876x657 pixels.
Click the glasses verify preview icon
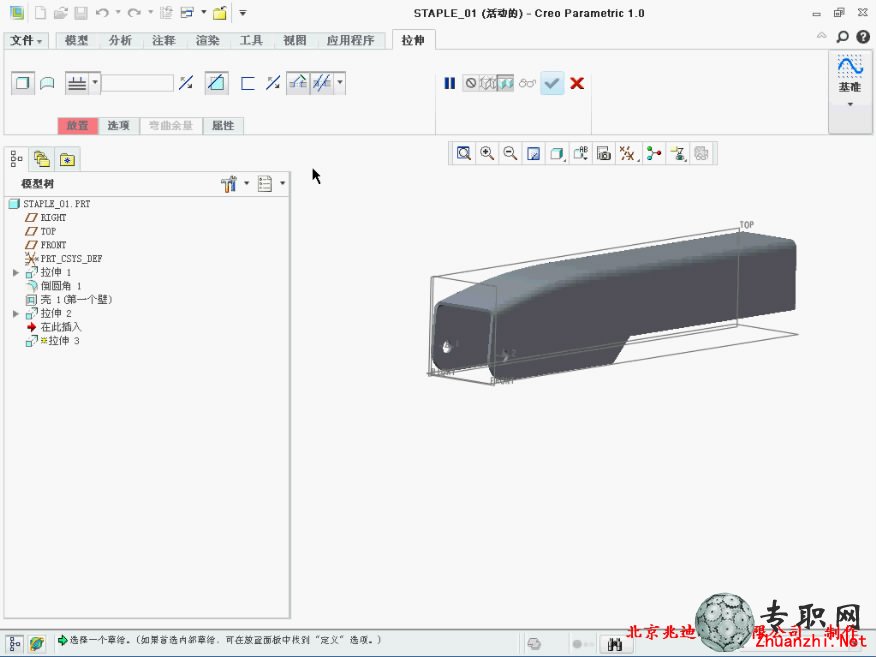(527, 83)
